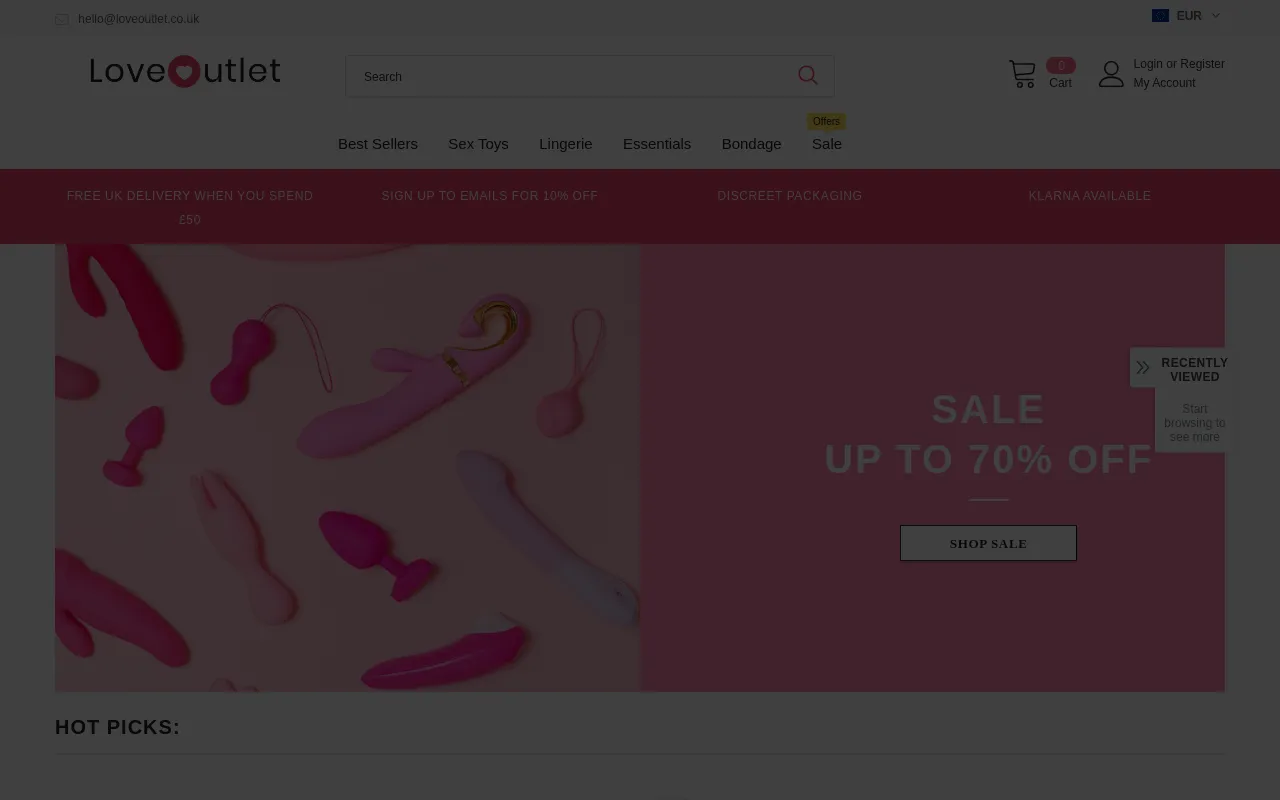
Task: Click the Login or Register link
Action: click(x=1179, y=64)
